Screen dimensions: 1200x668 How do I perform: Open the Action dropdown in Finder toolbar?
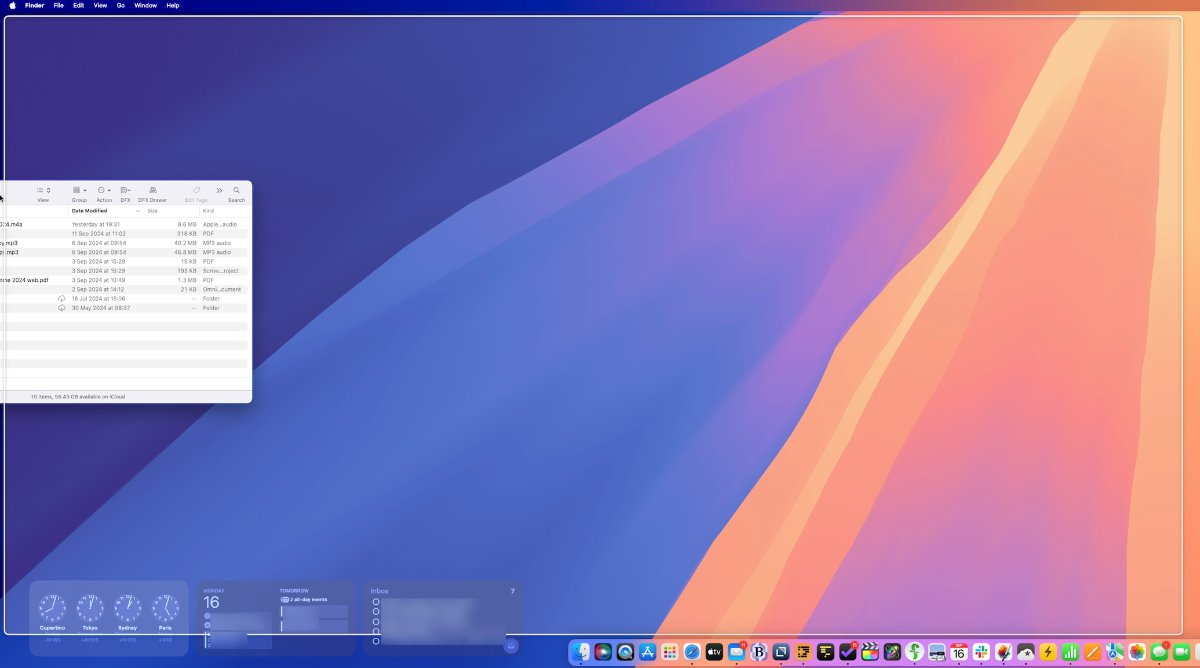click(x=104, y=190)
